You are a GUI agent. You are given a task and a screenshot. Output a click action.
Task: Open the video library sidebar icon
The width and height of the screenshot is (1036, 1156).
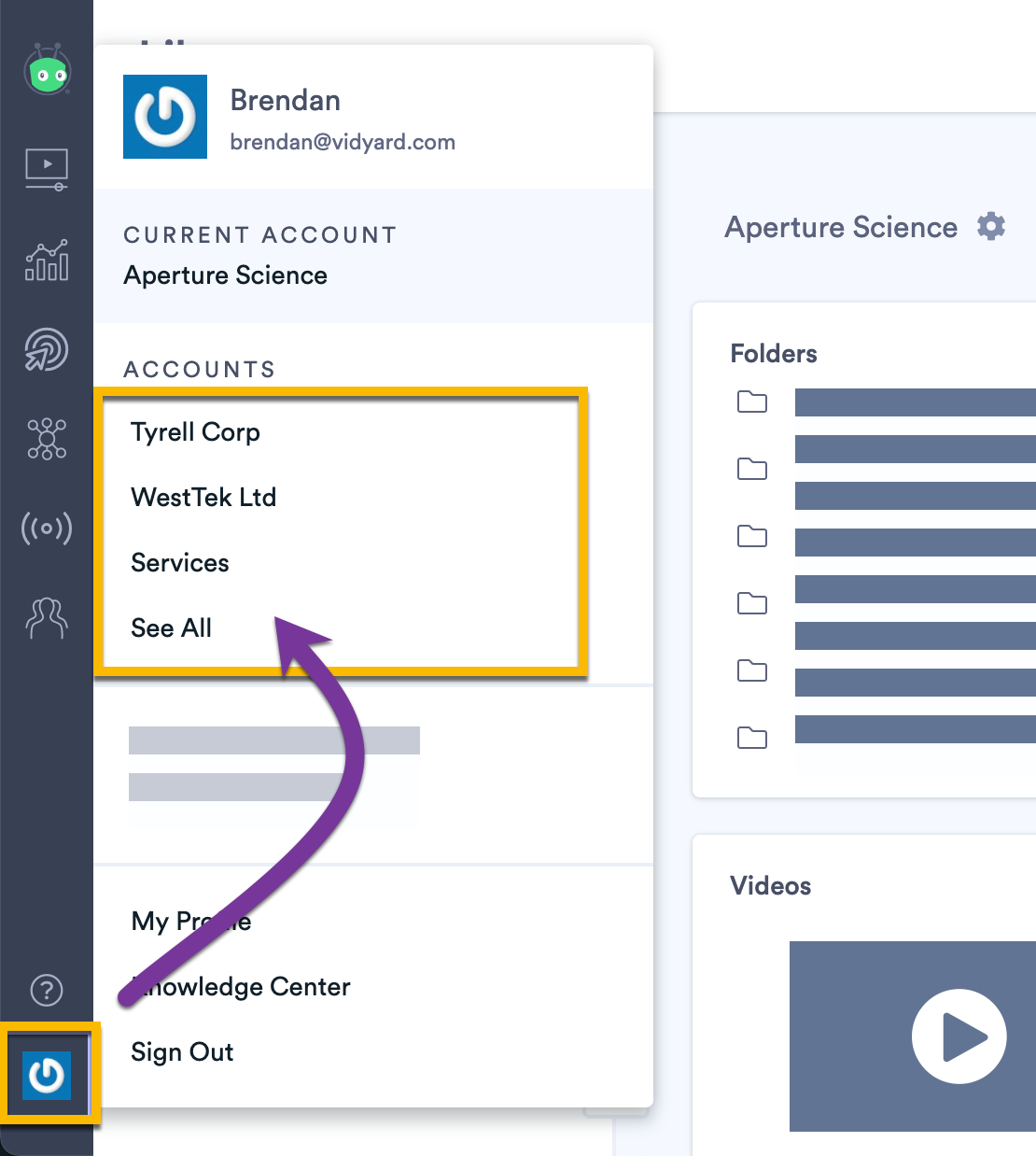tap(47, 169)
